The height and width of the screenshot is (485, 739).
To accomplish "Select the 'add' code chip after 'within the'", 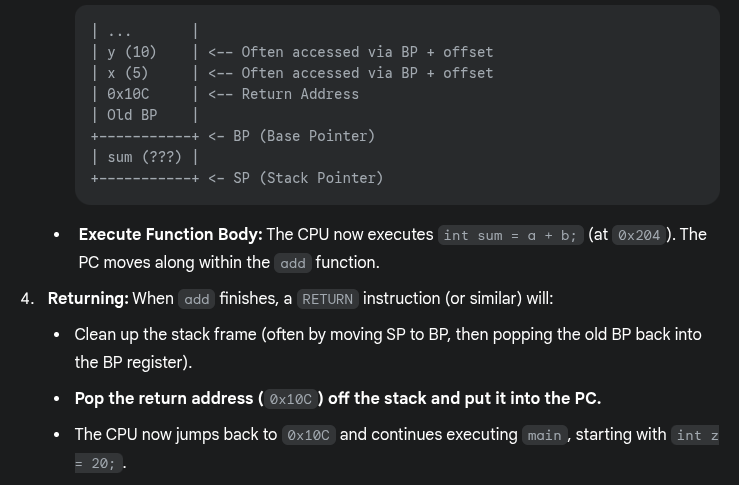I will coord(293,263).
